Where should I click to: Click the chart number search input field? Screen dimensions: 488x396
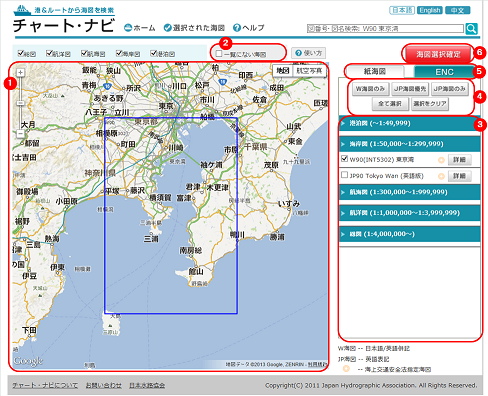coord(385,29)
